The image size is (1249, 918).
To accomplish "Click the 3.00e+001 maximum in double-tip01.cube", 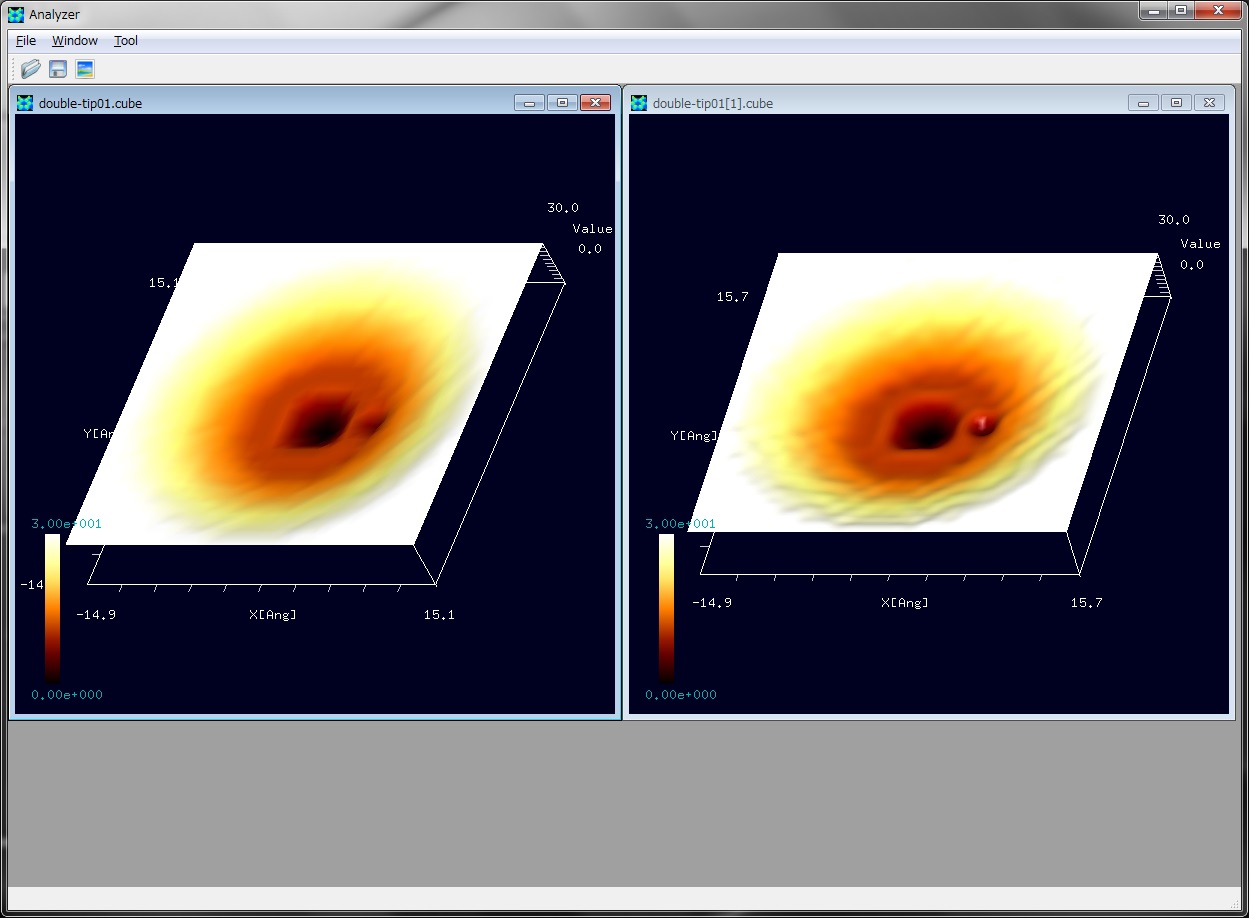I will point(66,524).
